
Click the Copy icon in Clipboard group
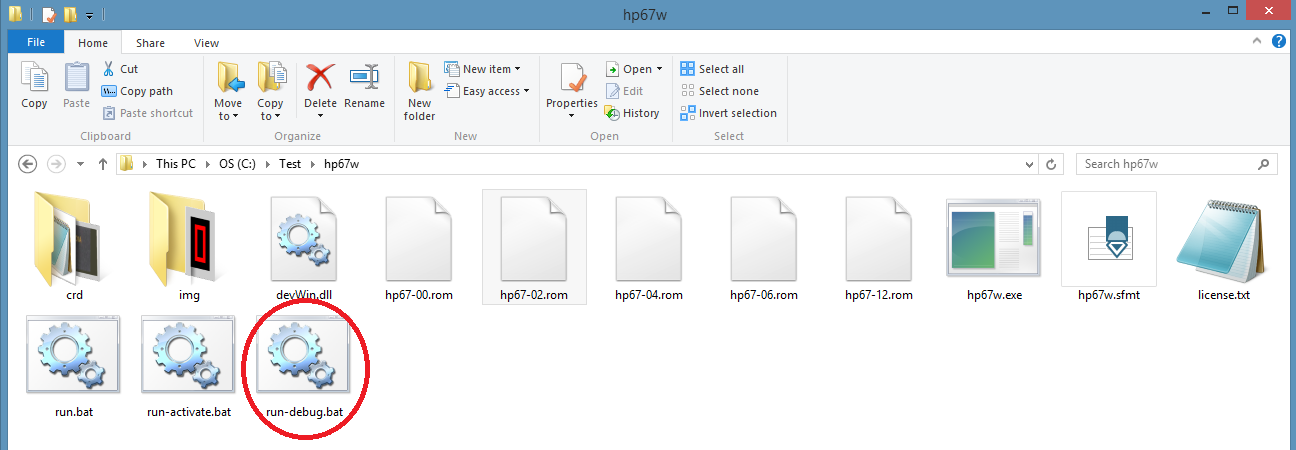[34, 86]
